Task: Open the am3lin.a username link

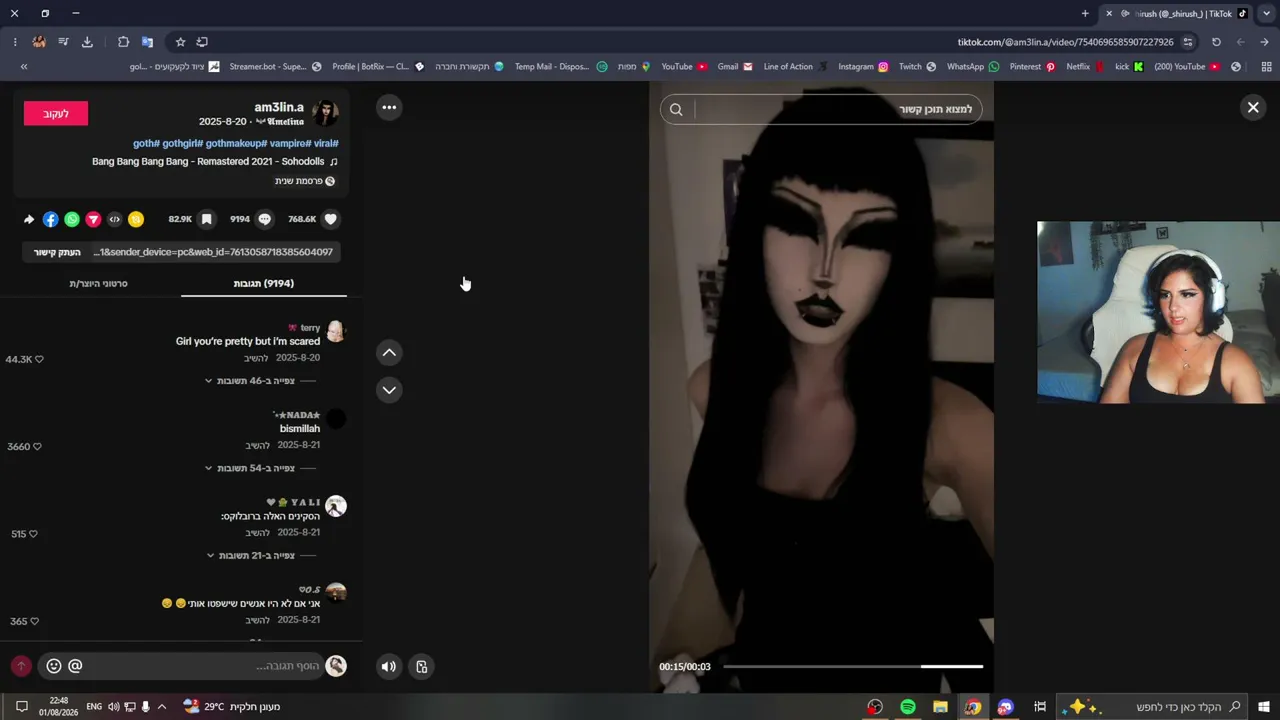Action: (279, 107)
